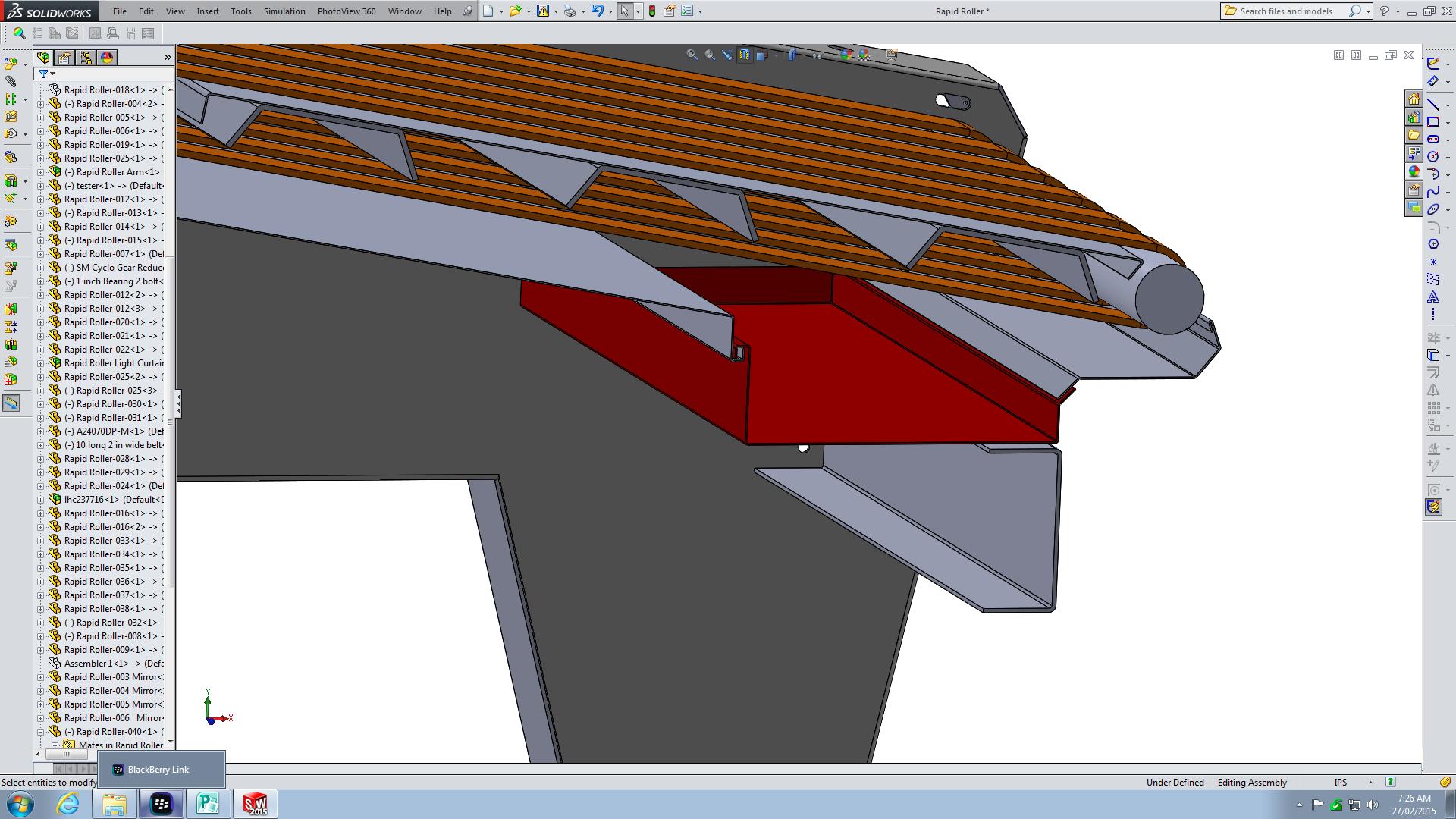The height and width of the screenshot is (819, 1456).
Task: Select the Polygon sketch tool
Action: click(1433, 244)
